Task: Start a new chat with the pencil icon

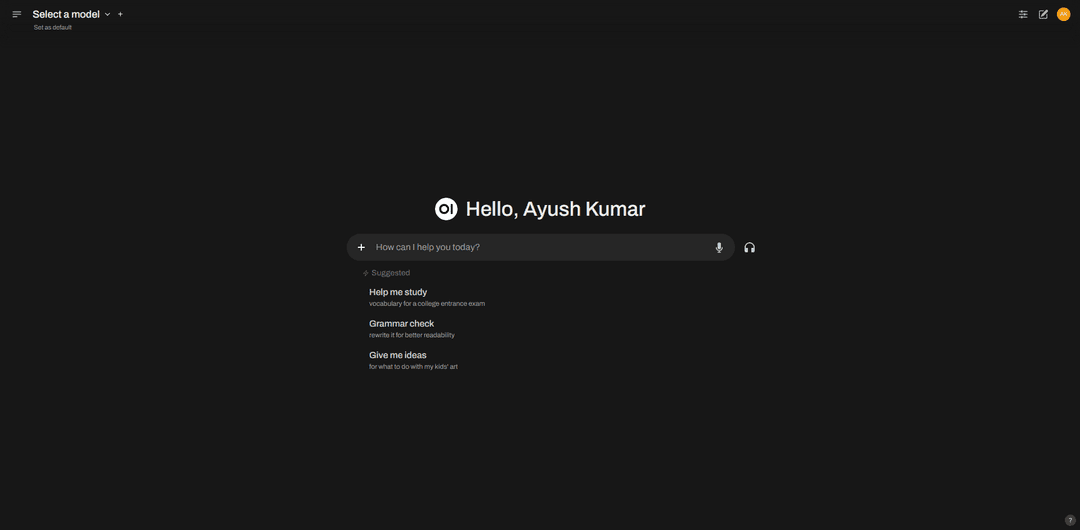Action: click(1043, 14)
